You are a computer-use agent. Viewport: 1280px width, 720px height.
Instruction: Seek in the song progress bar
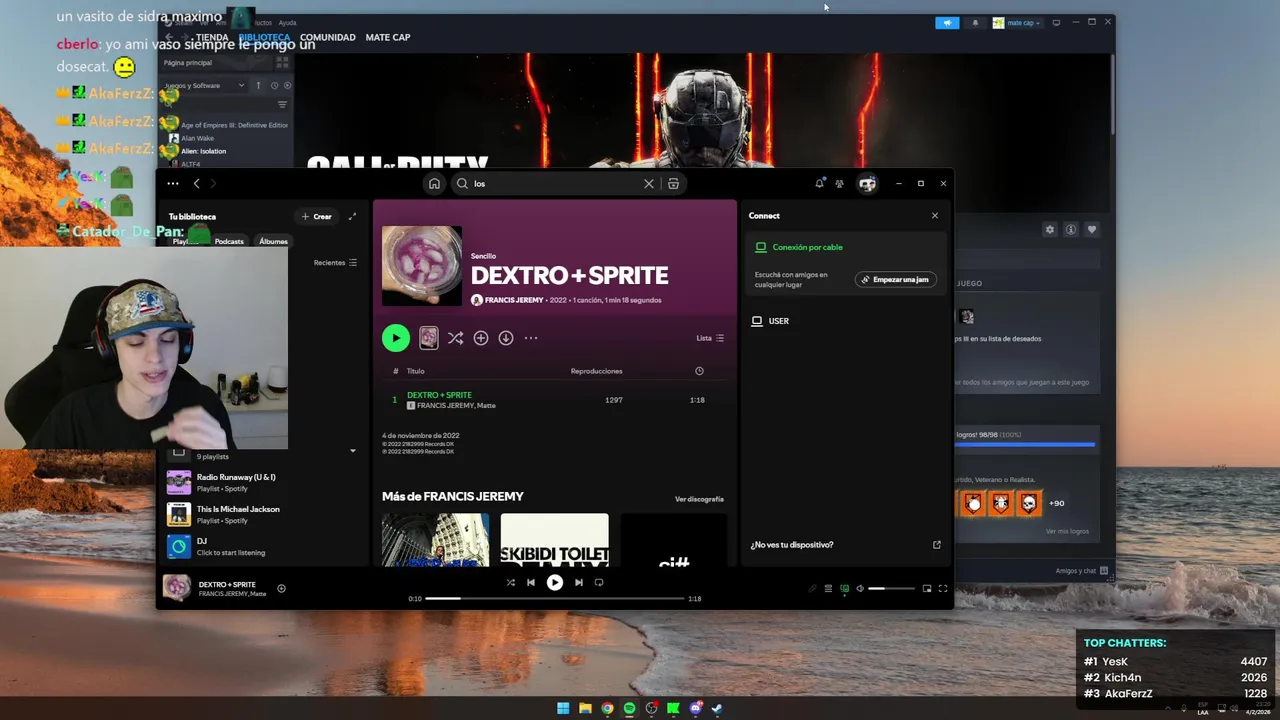[555, 598]
